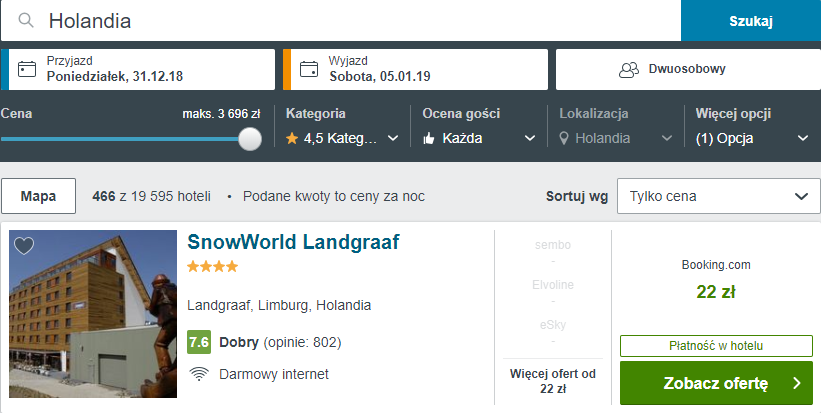Click the orange star category icon
Viewport: 821px width, 413px height.
(x=292, y=139)
